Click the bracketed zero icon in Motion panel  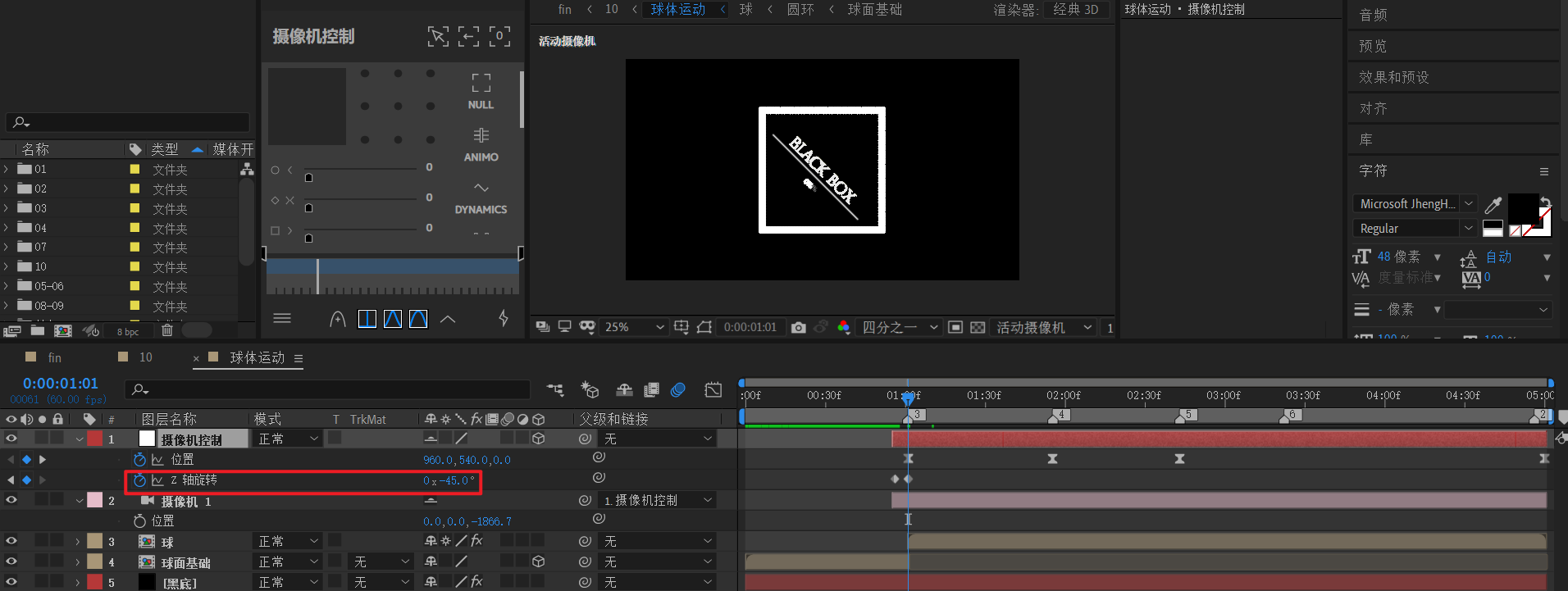click(x=499, y=36)
